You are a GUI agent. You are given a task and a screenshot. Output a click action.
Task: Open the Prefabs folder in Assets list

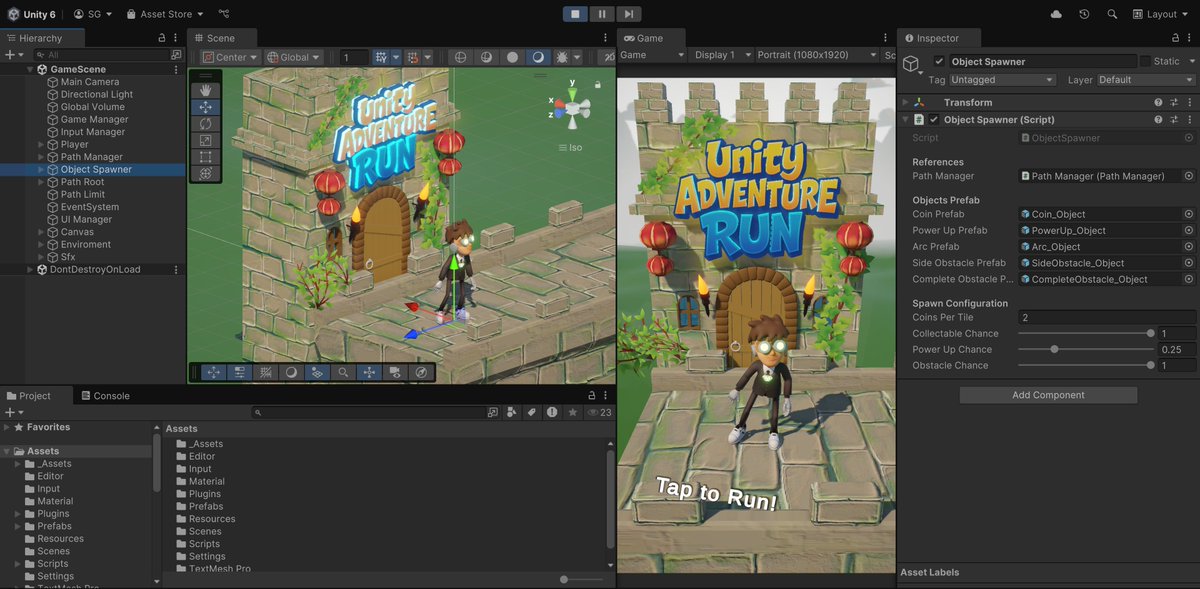[206, 507]
